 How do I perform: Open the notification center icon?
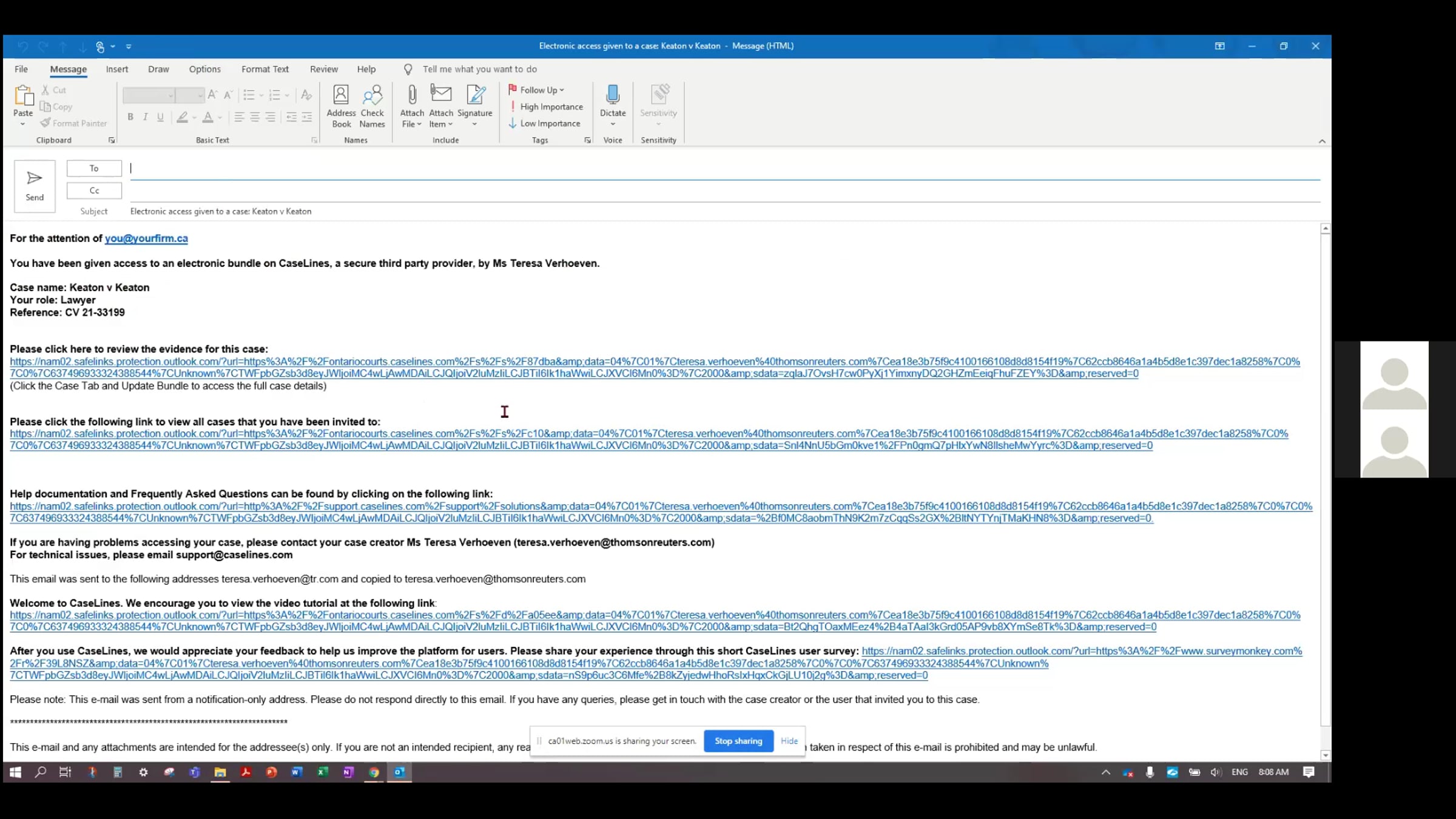click(1309, 772)
